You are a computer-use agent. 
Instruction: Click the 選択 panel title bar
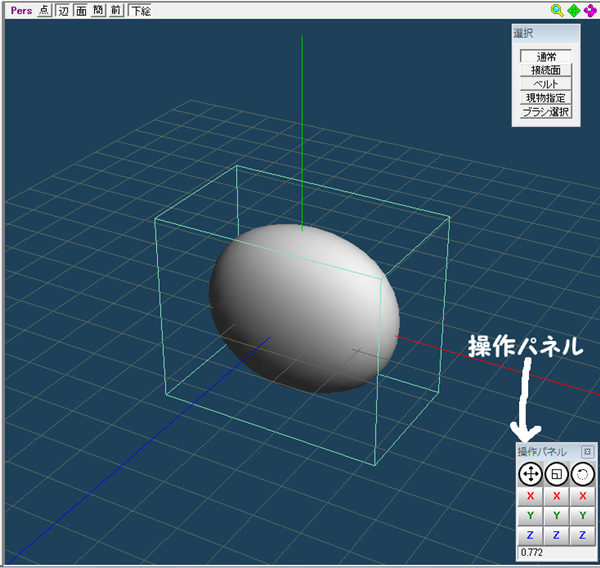[x=546, y=34]
